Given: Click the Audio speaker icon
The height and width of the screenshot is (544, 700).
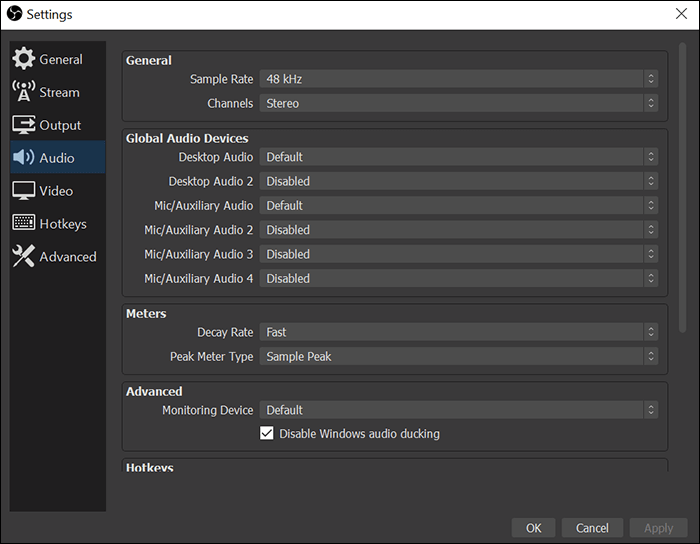Looking at the screenshot, I should (x=23, y=158).
